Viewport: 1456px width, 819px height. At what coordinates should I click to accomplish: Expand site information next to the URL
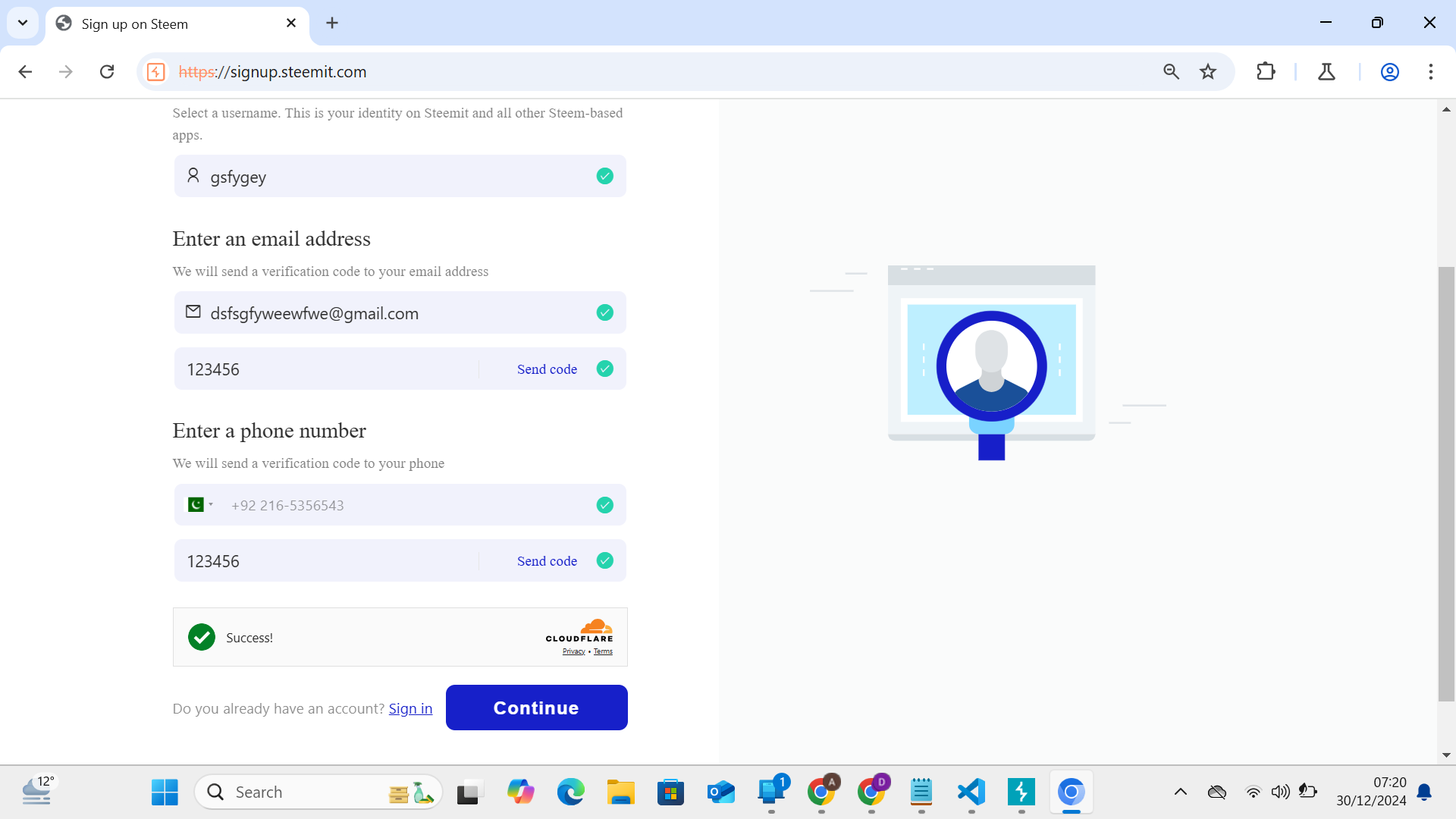[155, 71]
